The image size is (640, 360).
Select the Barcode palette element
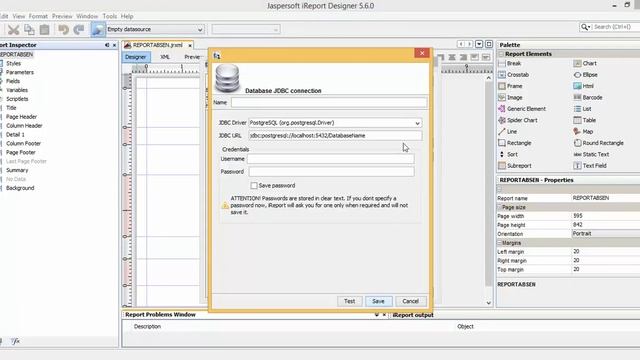point(588,98)
